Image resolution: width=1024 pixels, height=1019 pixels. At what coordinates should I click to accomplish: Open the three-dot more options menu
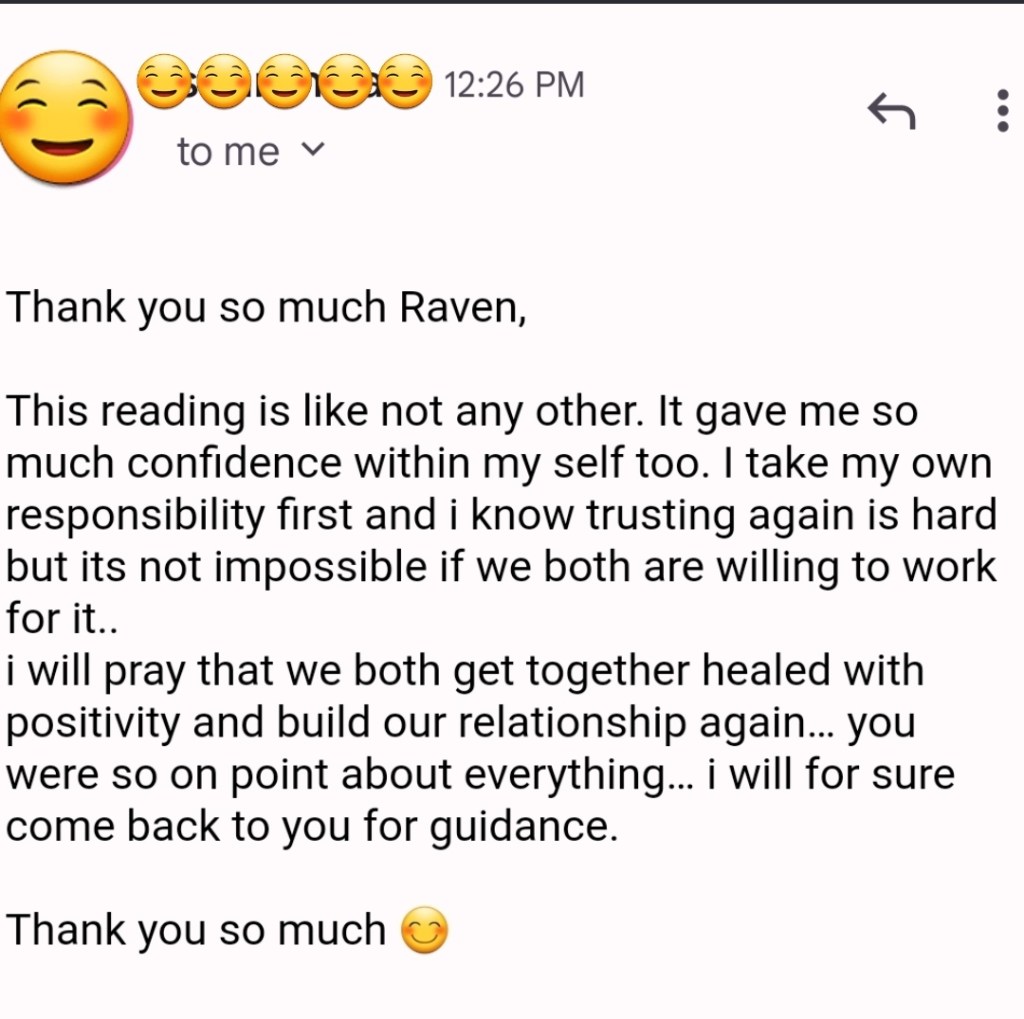[x=1002, y=110]
